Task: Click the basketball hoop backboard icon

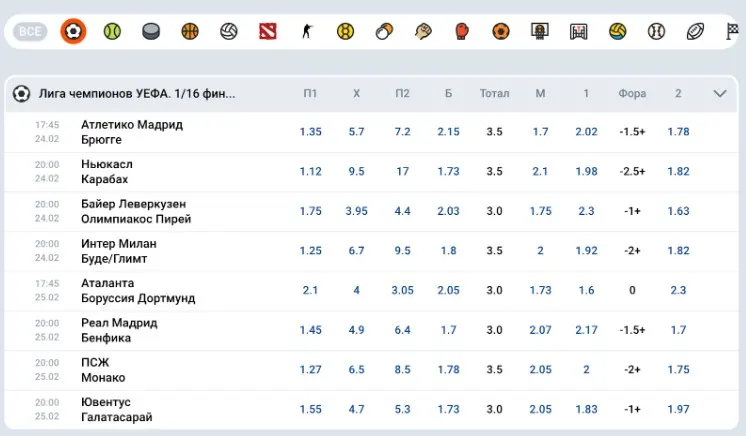Action: pos(540,31)
